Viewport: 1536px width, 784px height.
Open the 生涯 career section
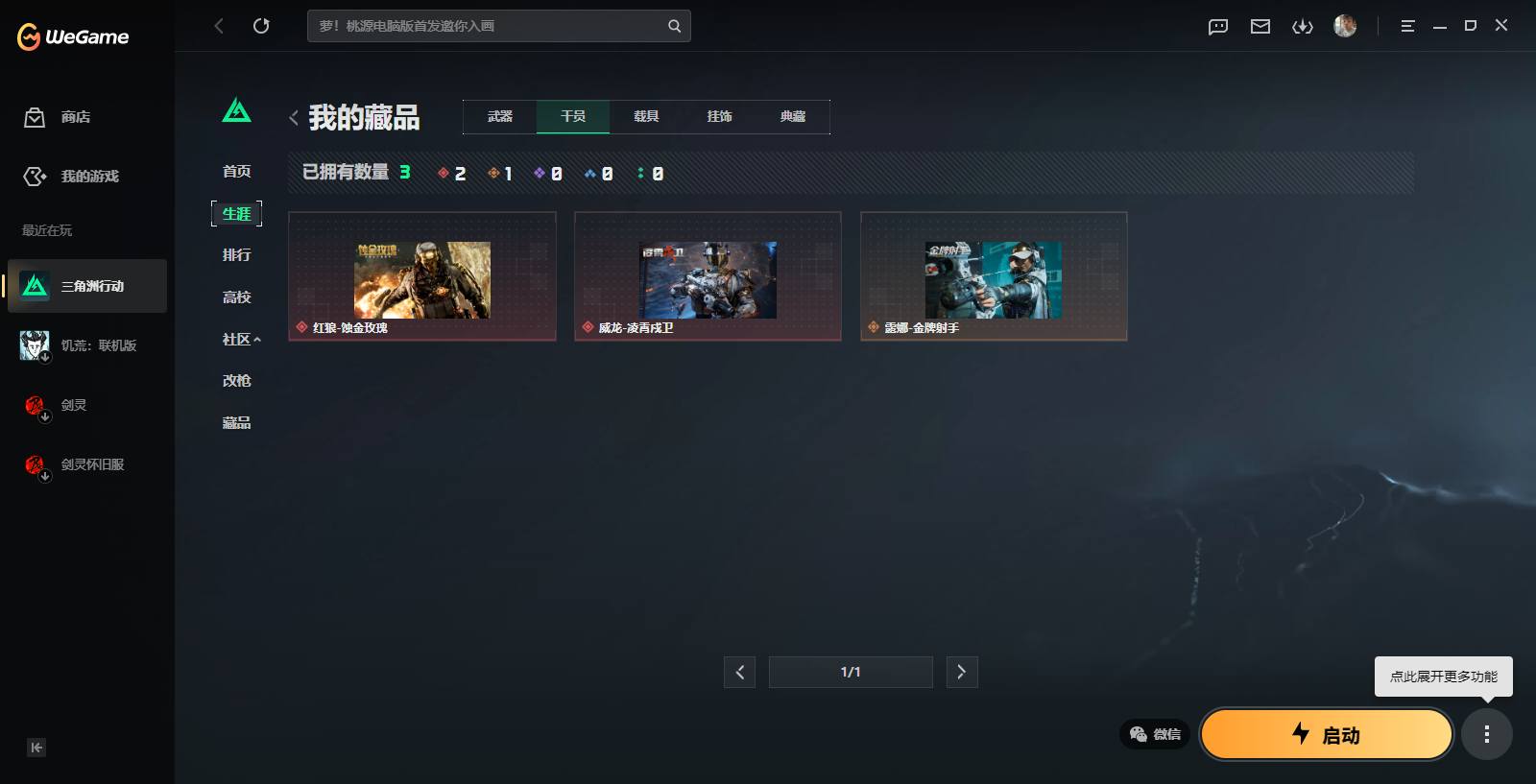coord(236,213)
